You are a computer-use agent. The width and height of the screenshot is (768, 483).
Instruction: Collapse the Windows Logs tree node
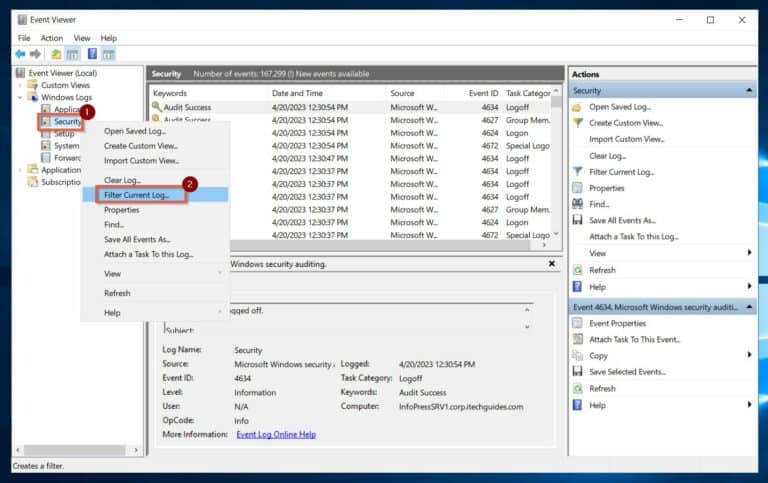20,97
